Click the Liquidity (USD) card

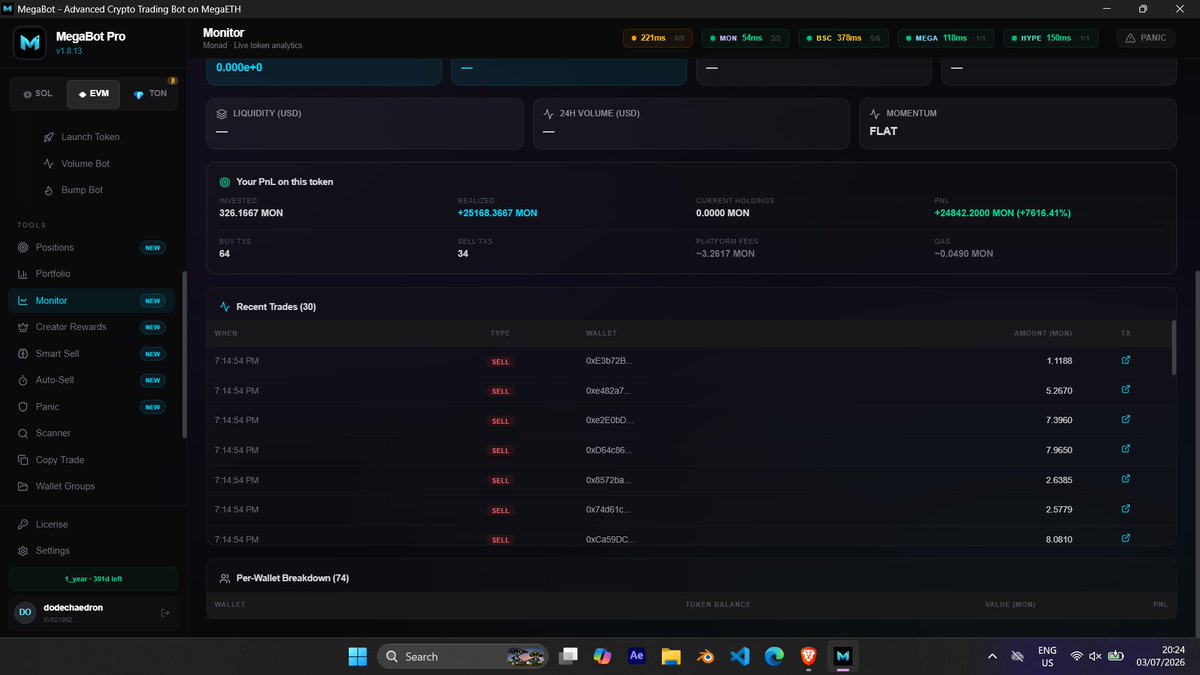[x=364, y=123]
